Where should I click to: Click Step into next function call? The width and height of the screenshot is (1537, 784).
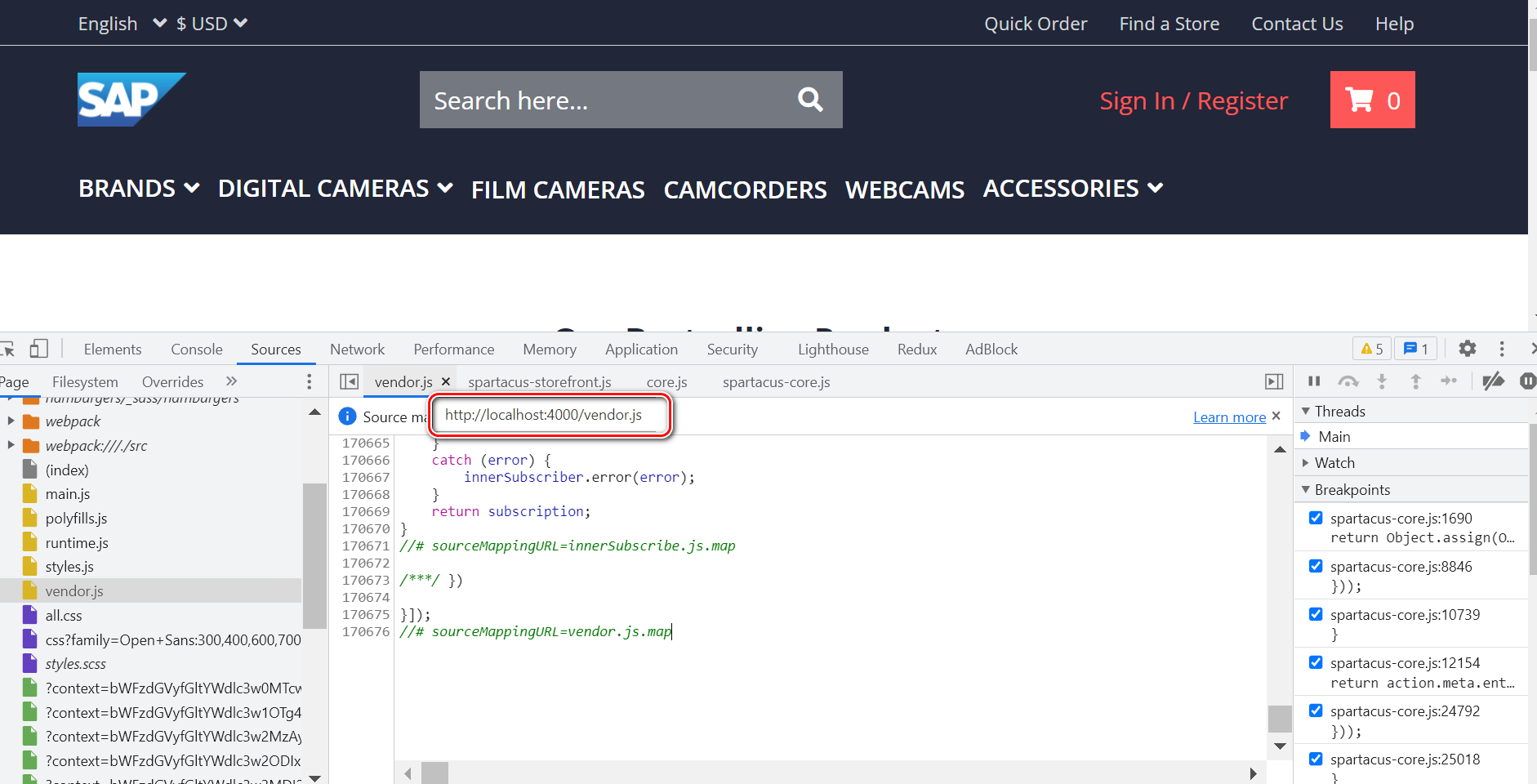coord(1382,381)
